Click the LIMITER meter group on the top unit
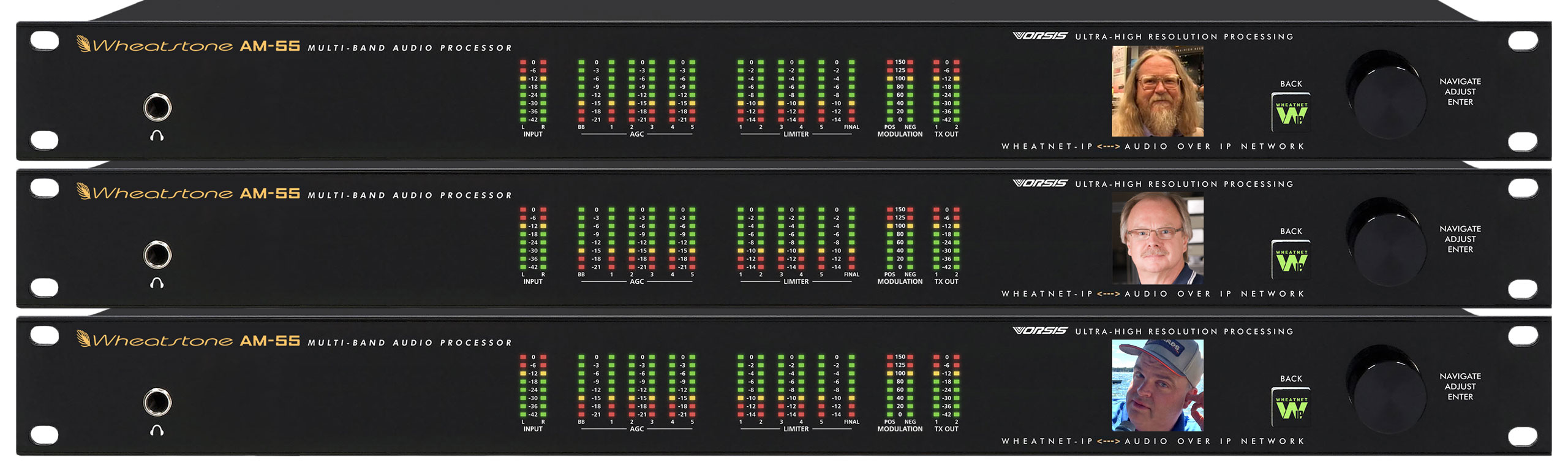 tap(797, 98)
